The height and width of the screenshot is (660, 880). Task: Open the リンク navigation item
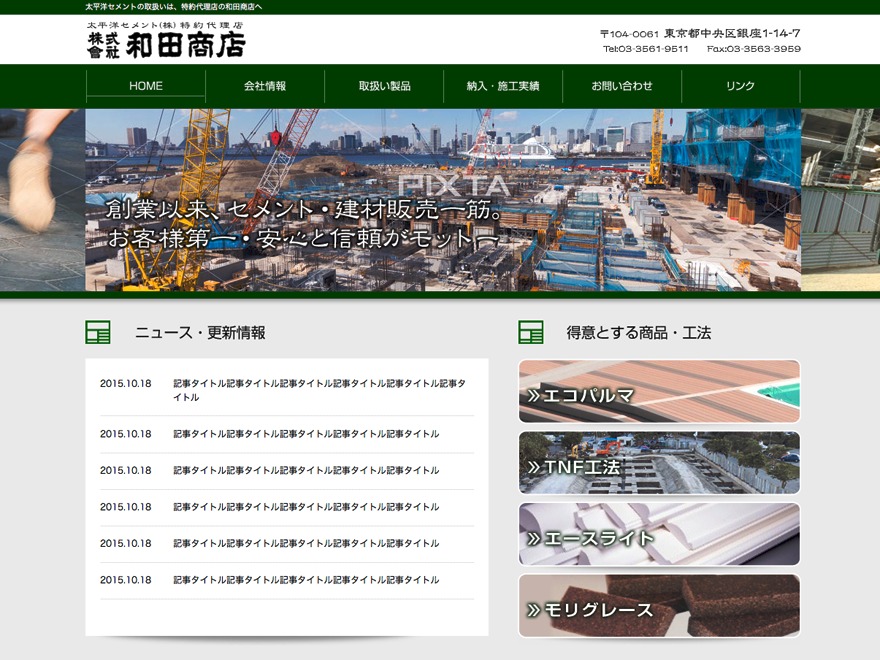[x=741, y=86]
